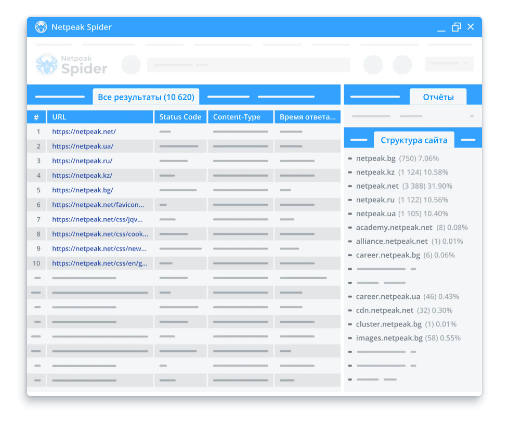This screenshot has width=518, height=423.
Task: Select academy.netpeak.net in site structure
Action: point(394,227)
